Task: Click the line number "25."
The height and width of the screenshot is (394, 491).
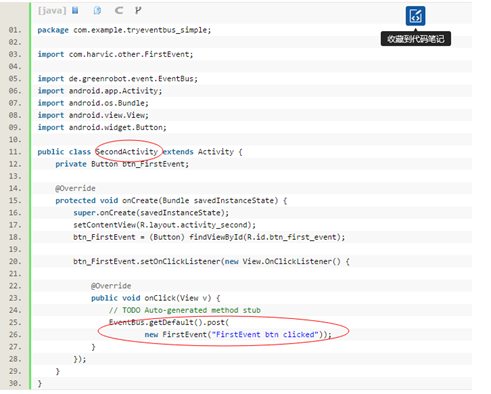Action: (x=15, y=323)
